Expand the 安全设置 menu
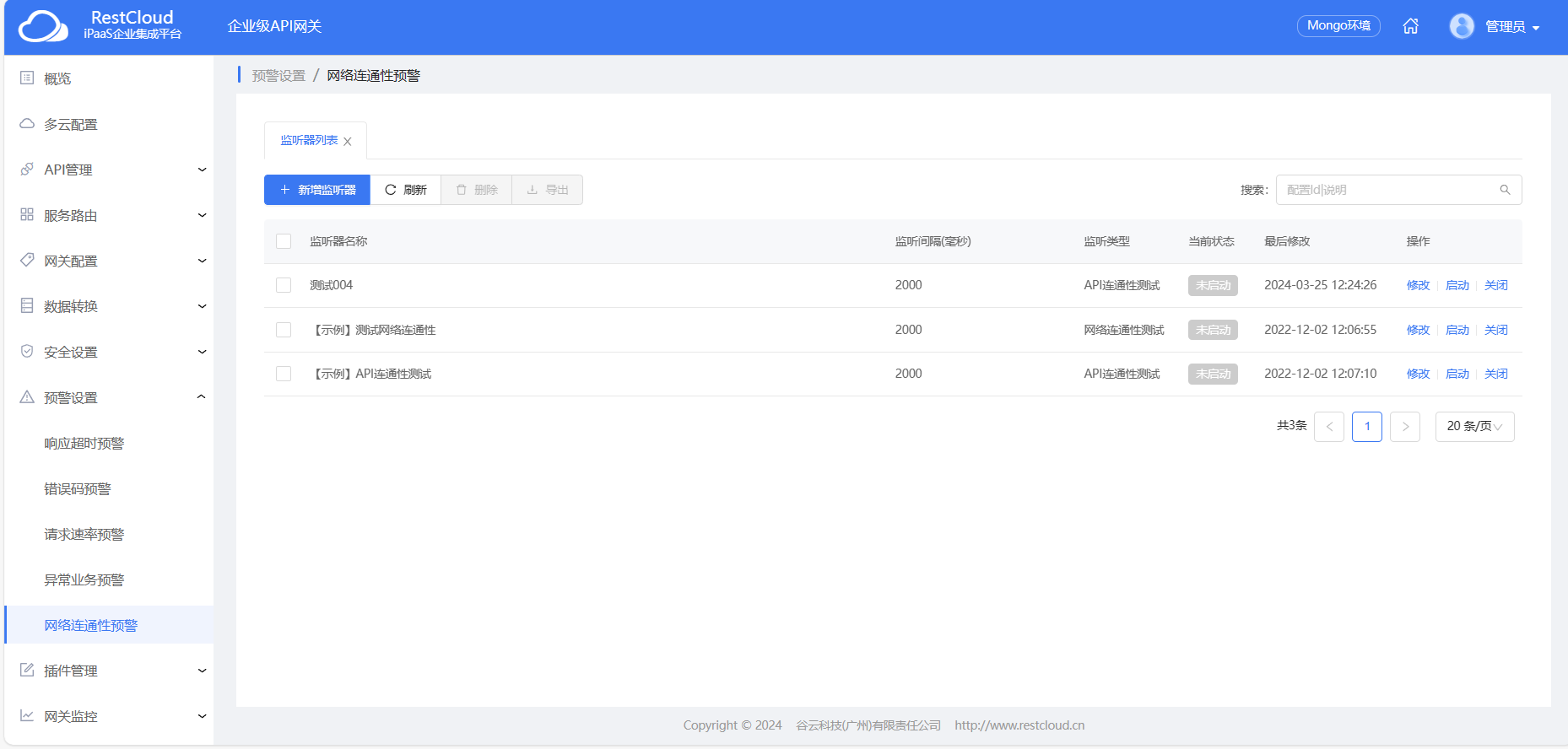Viewport: 1568px width, 749px height. [x=202, y=352]
